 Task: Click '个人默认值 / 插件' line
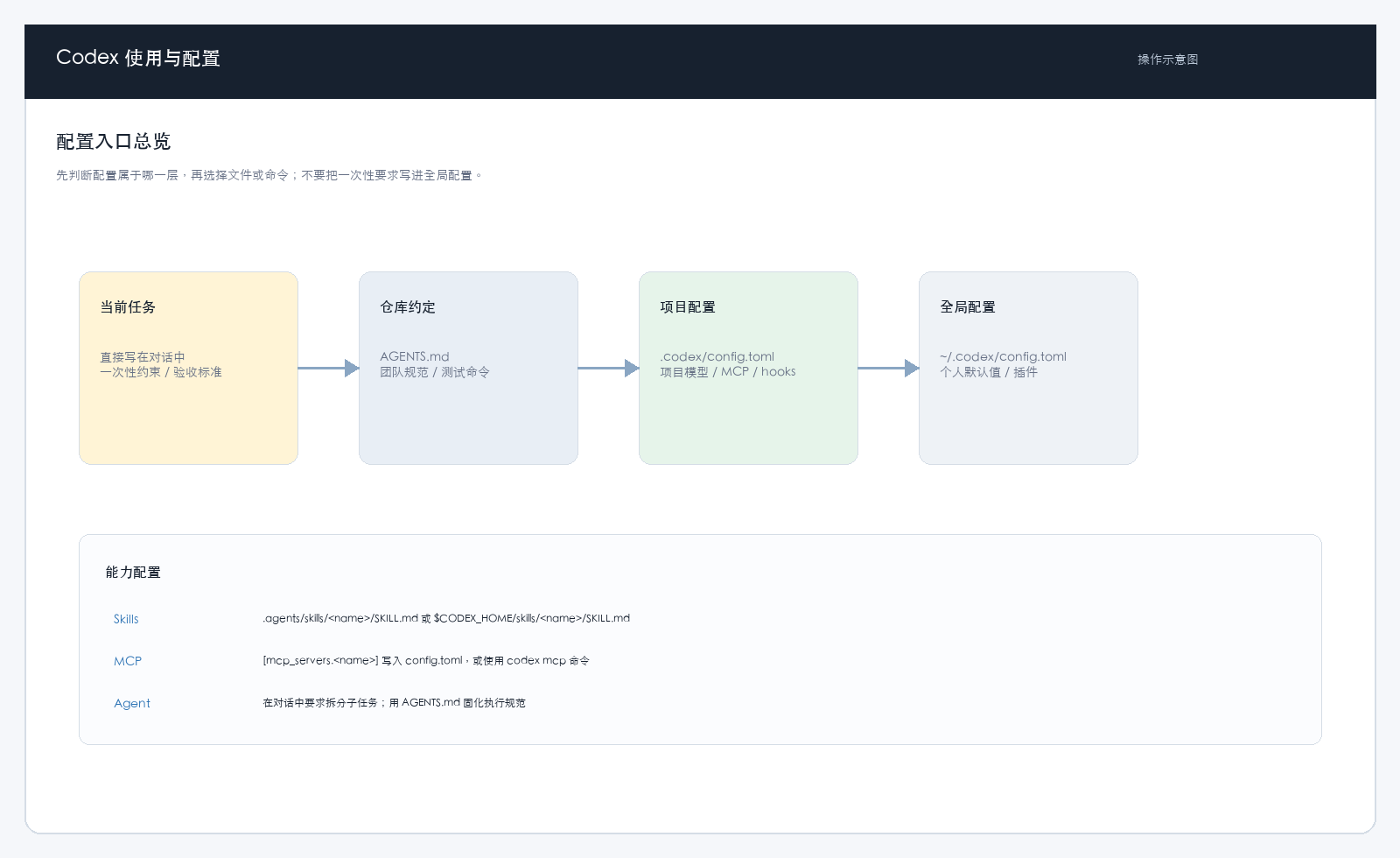989,372
